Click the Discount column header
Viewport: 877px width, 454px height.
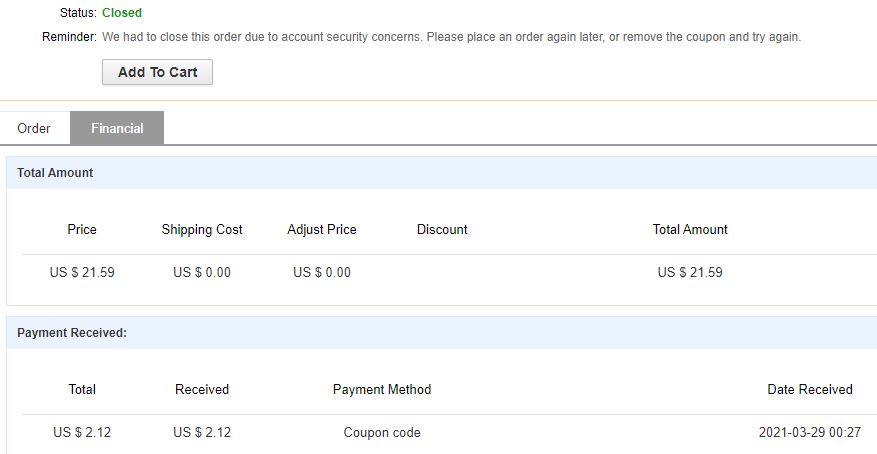442,229
